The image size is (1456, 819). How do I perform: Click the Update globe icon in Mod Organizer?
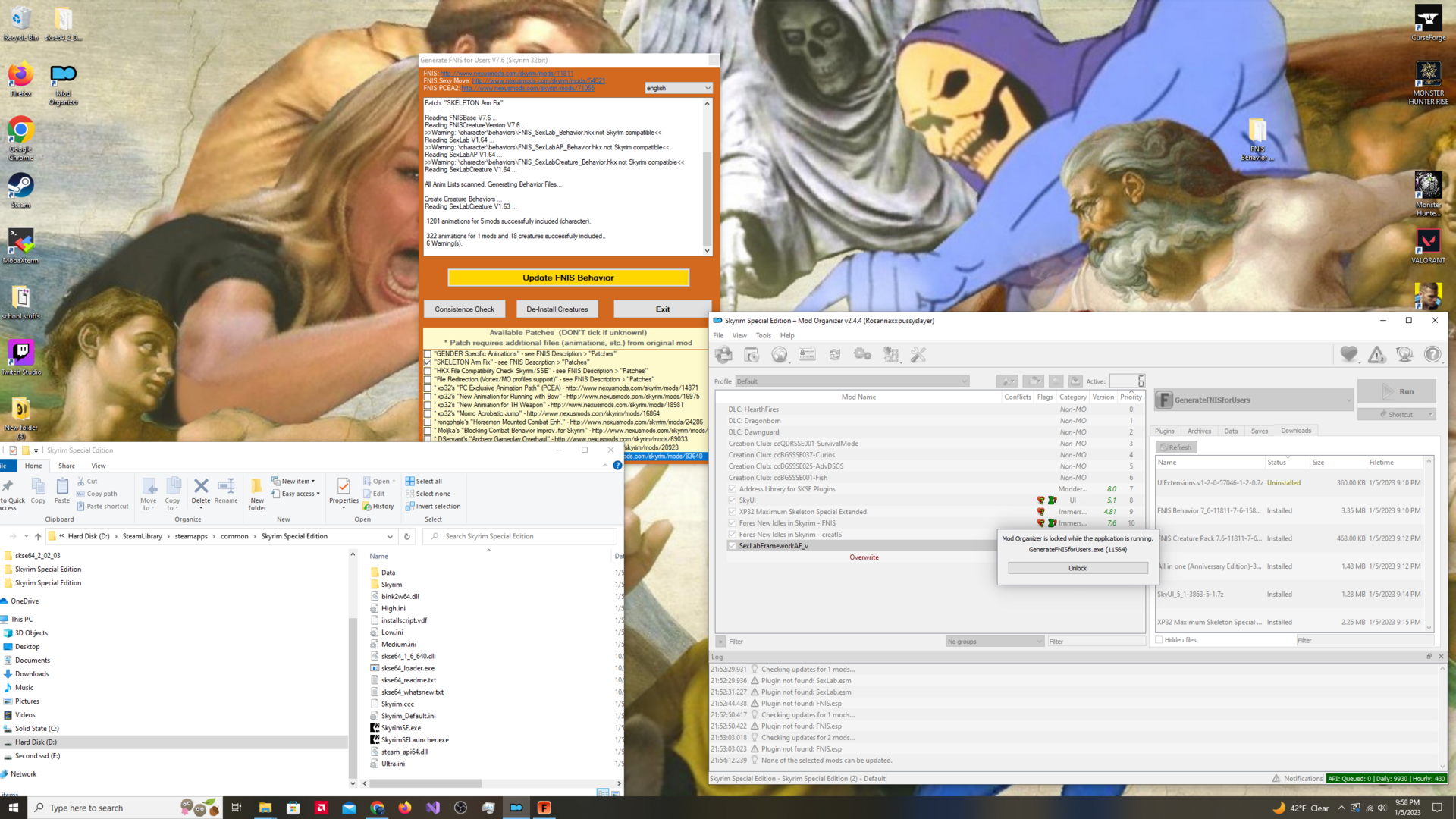(1404, 354)
